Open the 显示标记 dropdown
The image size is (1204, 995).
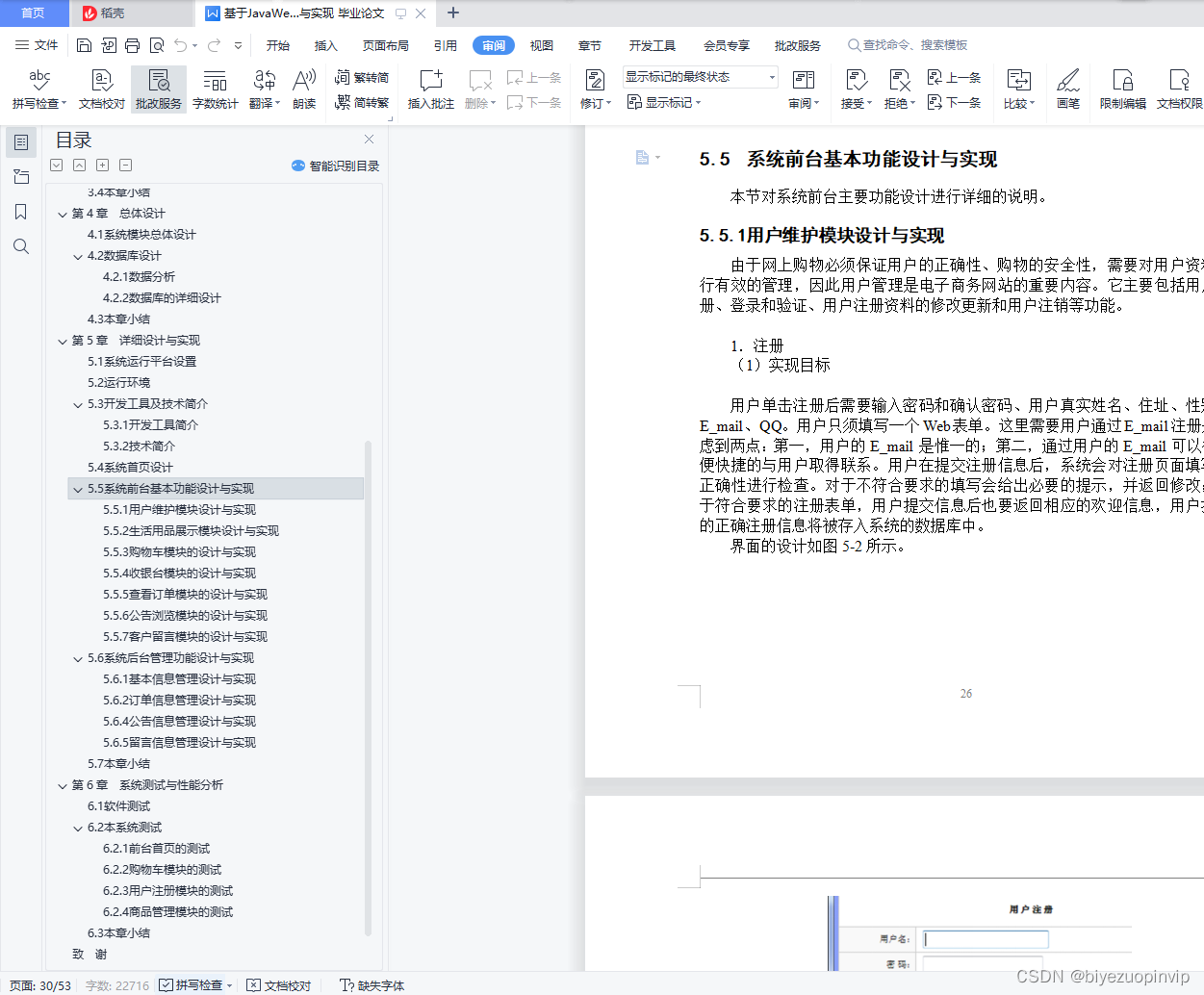(664, 102)
